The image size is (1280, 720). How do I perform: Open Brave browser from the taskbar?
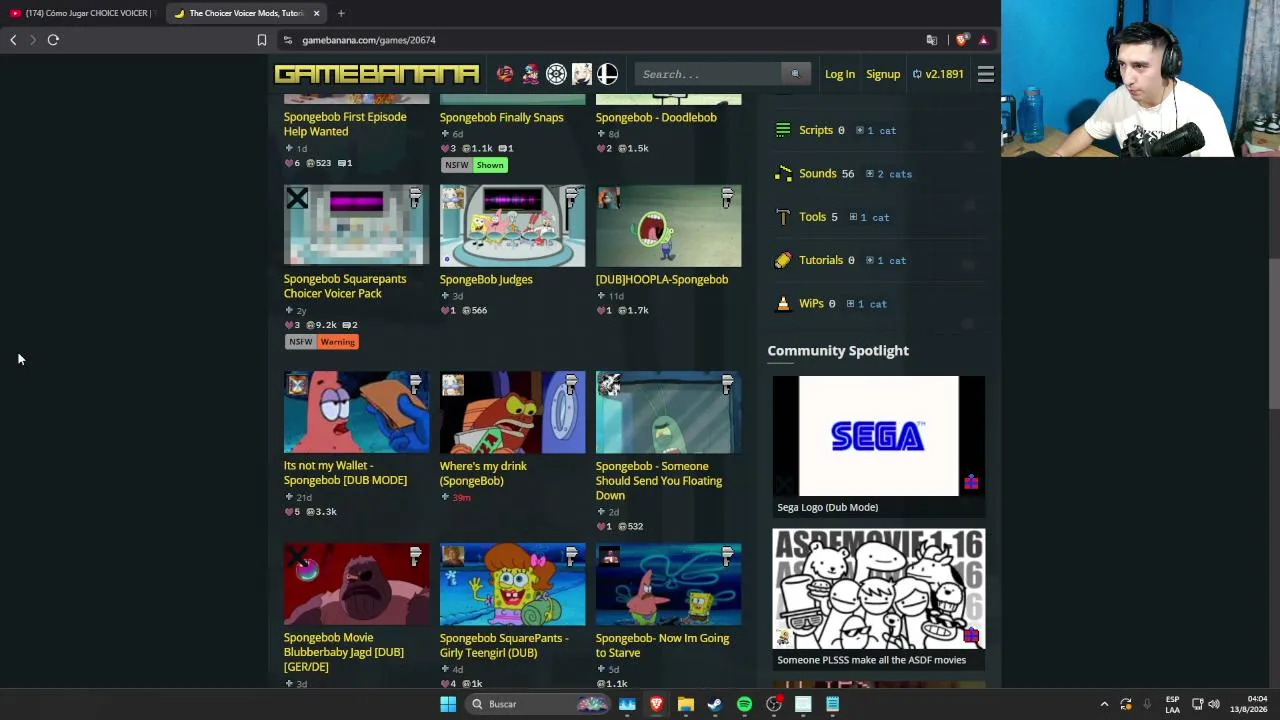click(656, 704)
